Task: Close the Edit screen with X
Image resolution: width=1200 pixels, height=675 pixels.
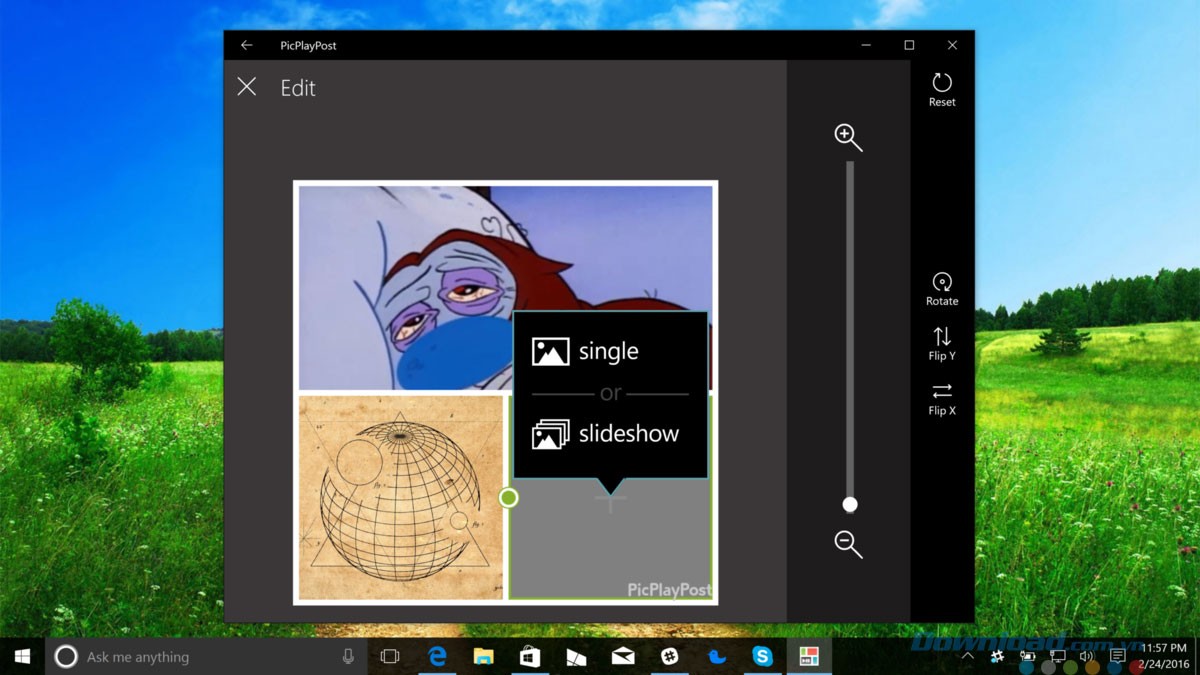Action: pyautogui.click(x=247, y=87)
